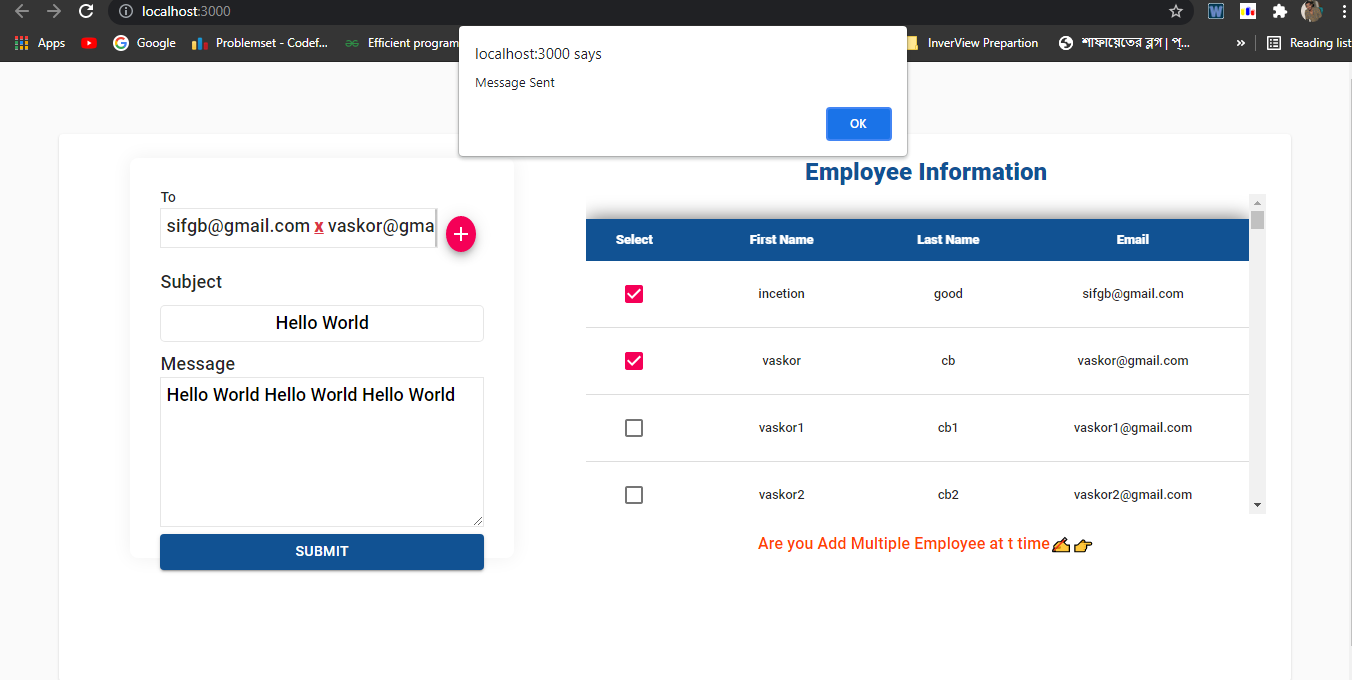Click the pointing finger emoji after the orange text
The height and width of the screenshot is (680, 1352).
tap(1084, 545)
